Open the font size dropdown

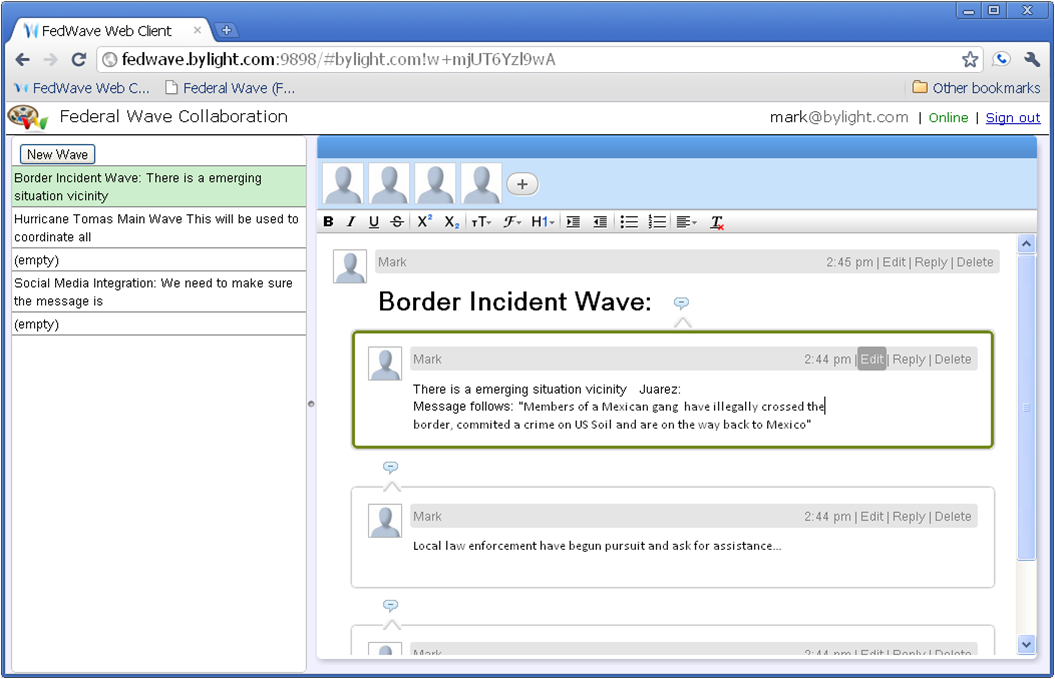tap(481, 221)
